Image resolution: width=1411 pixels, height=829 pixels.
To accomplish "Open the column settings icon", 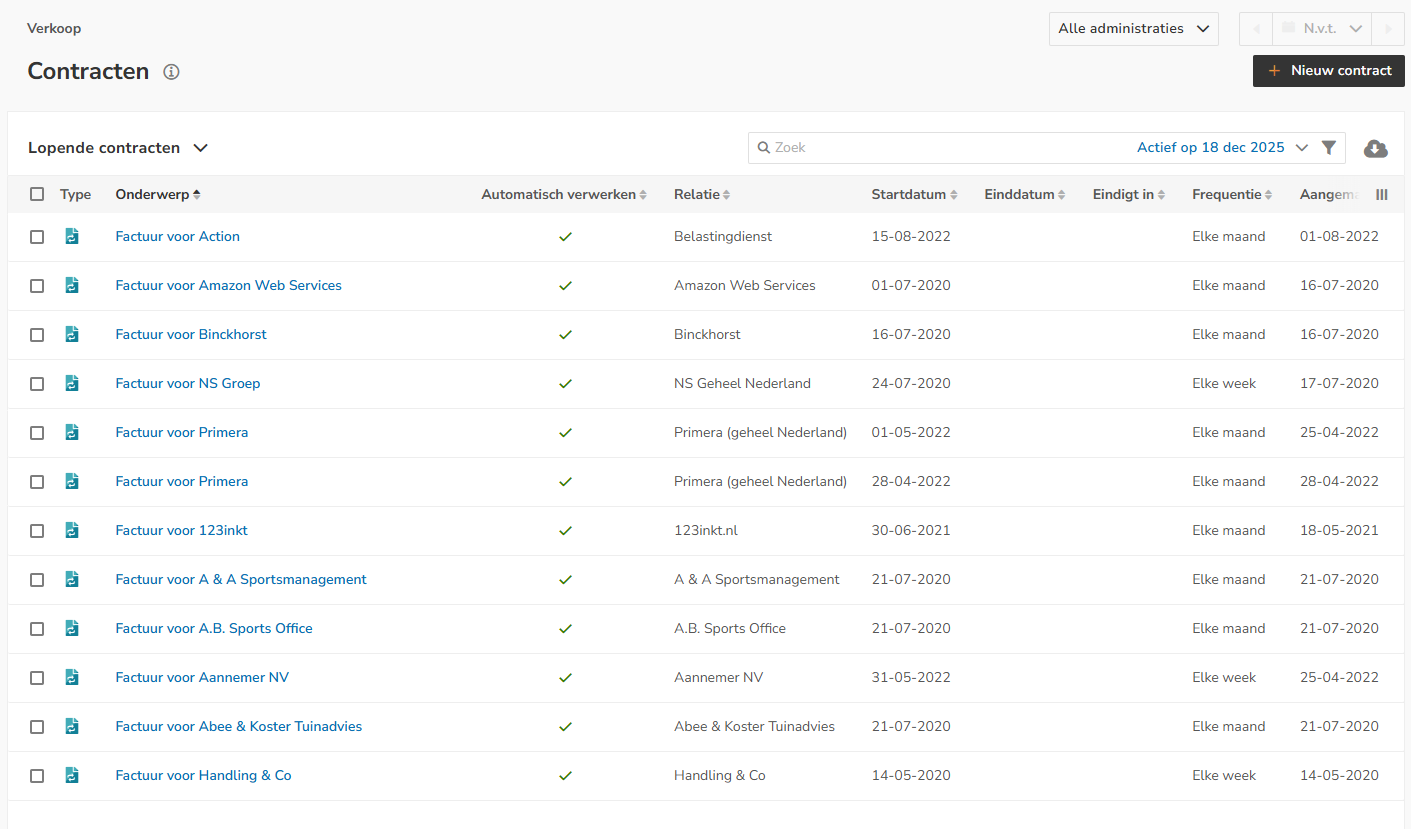I will [1382, 195].
